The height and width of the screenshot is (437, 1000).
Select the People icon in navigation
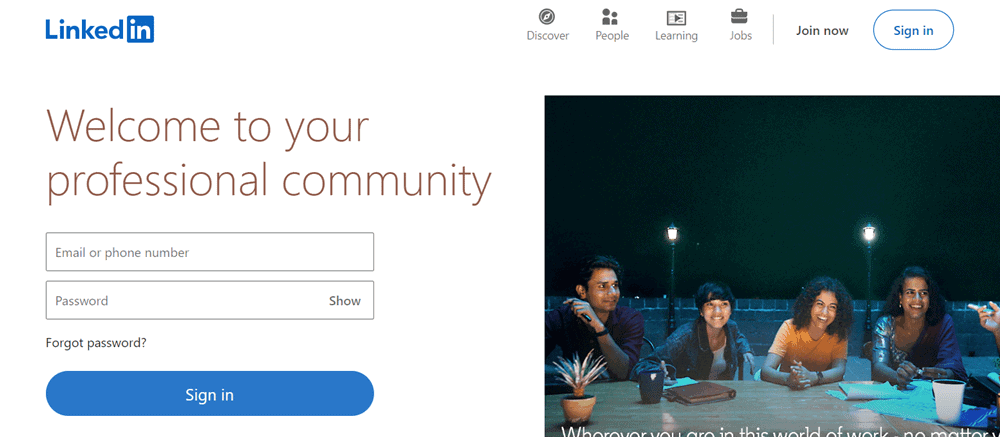pos(610,17)
